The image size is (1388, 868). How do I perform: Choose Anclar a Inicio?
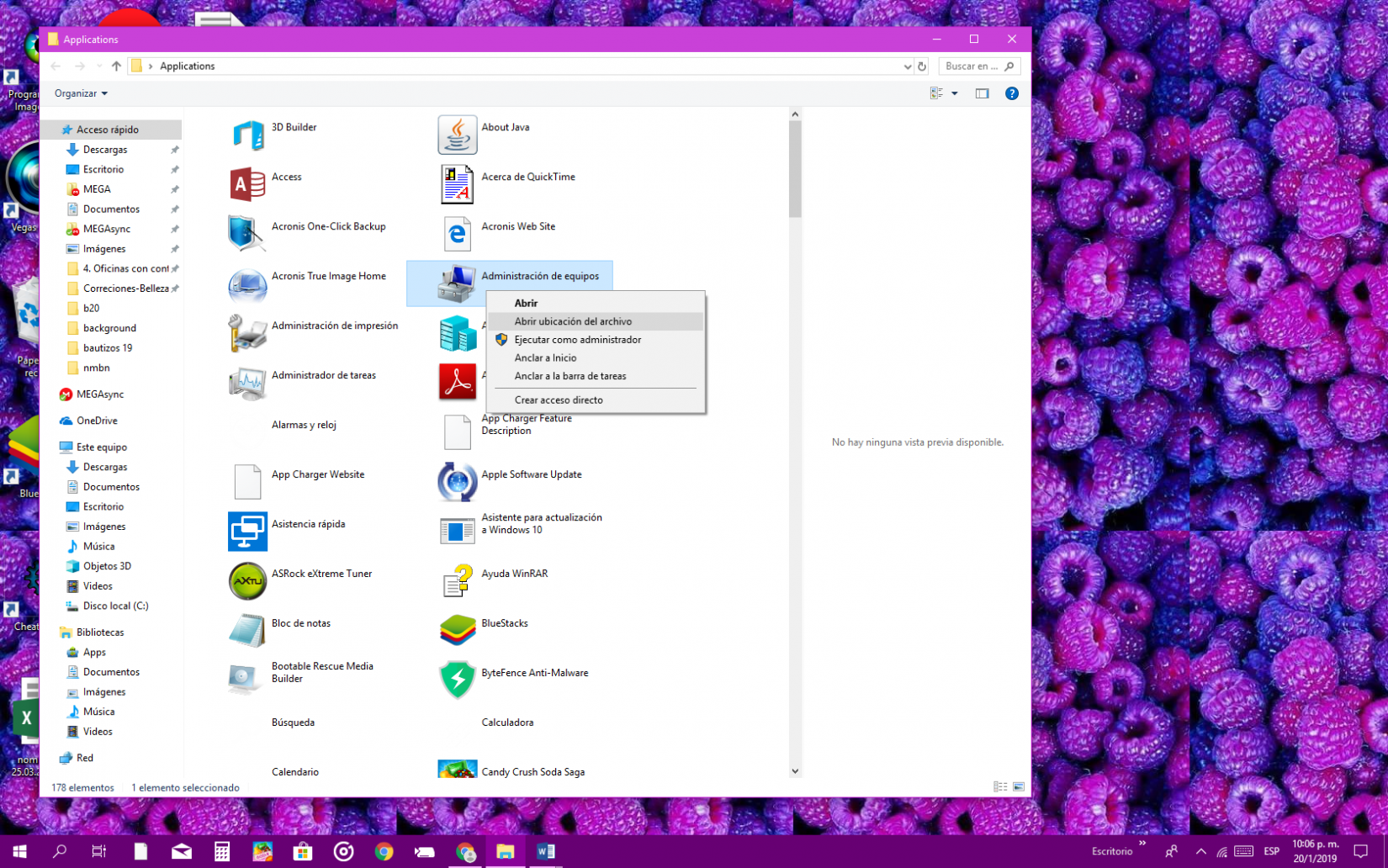[596, 358]
